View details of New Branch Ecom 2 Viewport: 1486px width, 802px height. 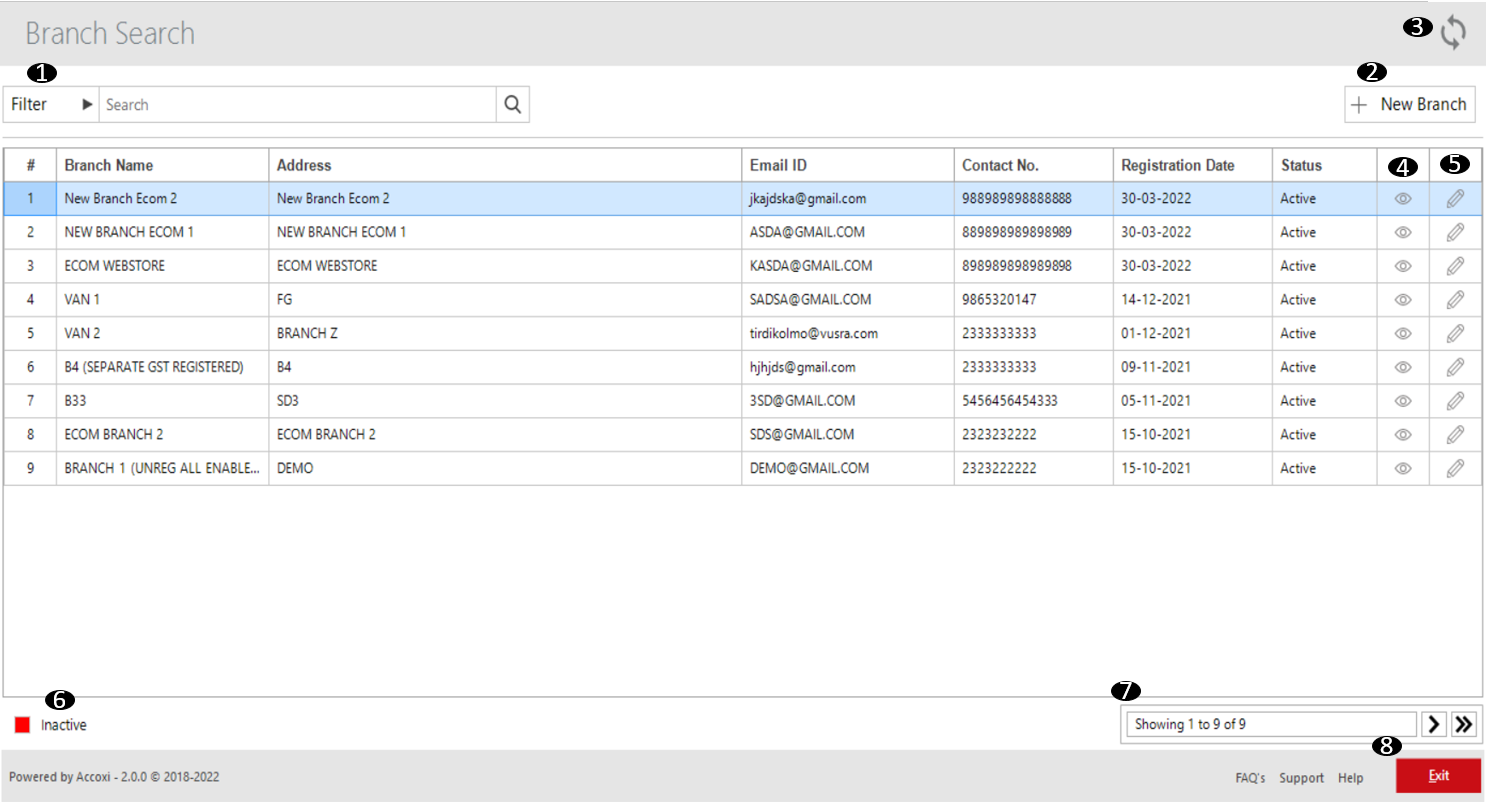tap(1403, 199)
